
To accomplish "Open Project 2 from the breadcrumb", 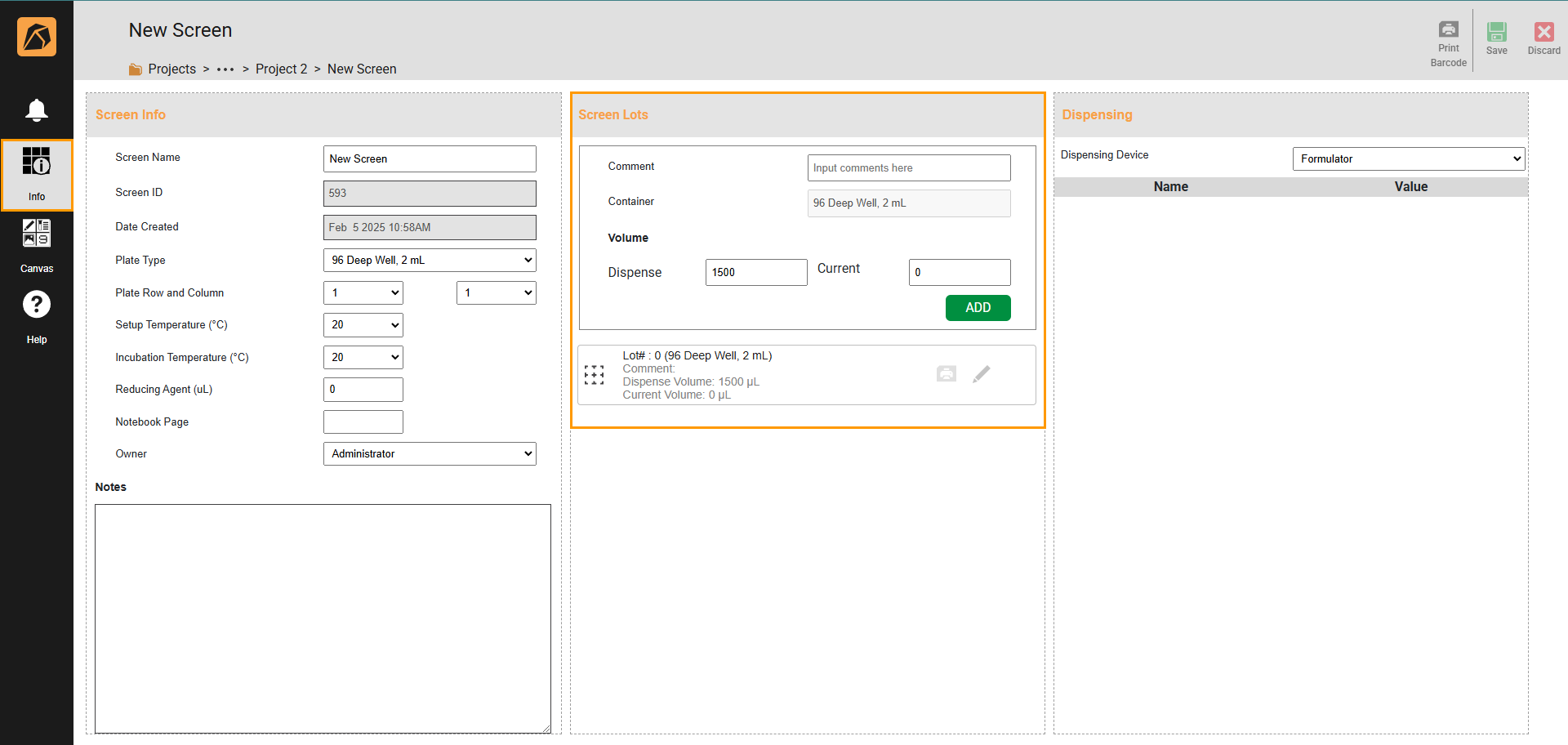I will (281, 69).
